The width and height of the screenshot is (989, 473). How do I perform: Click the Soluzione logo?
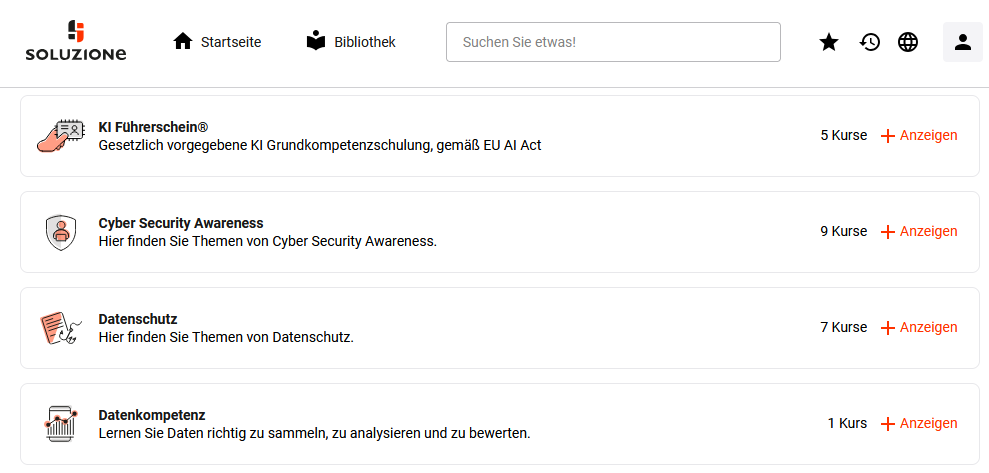point(76,42)
